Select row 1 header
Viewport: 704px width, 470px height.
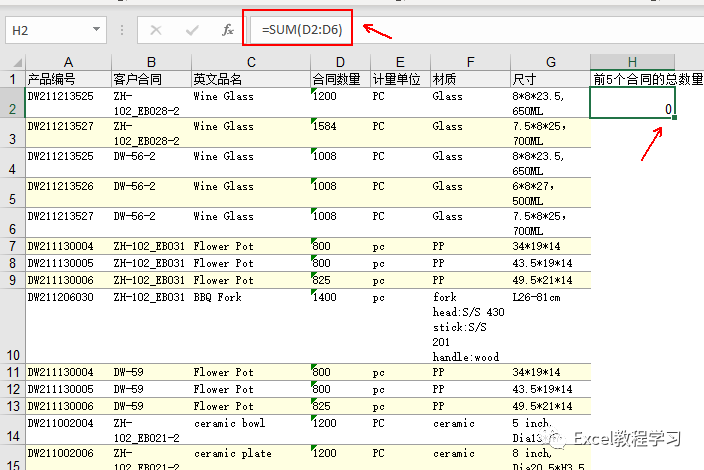tap(13, 79)
